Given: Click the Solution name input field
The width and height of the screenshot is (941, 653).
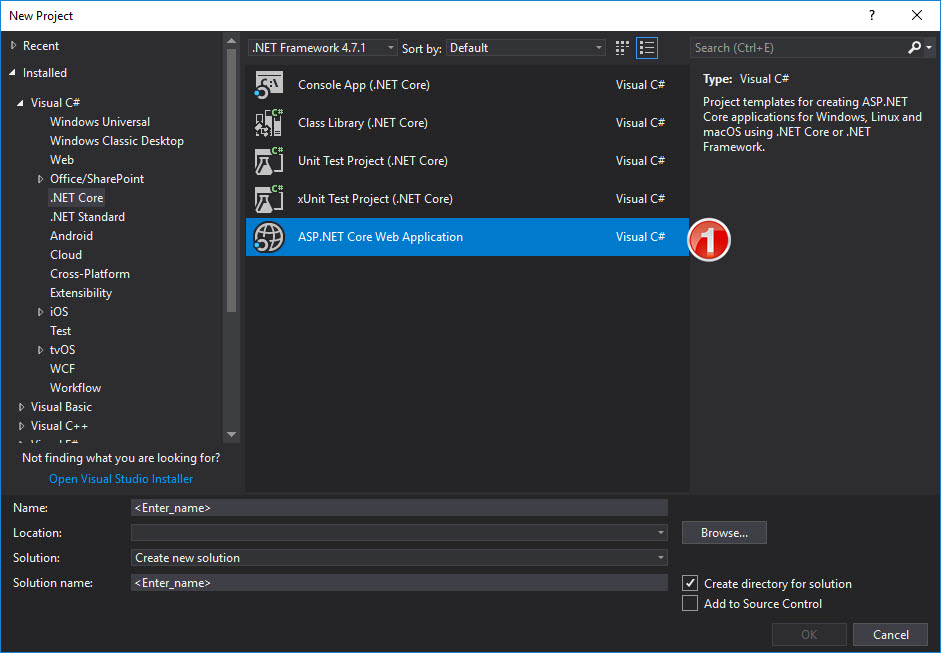Looking at the screenshot, I should pos(399,583).
